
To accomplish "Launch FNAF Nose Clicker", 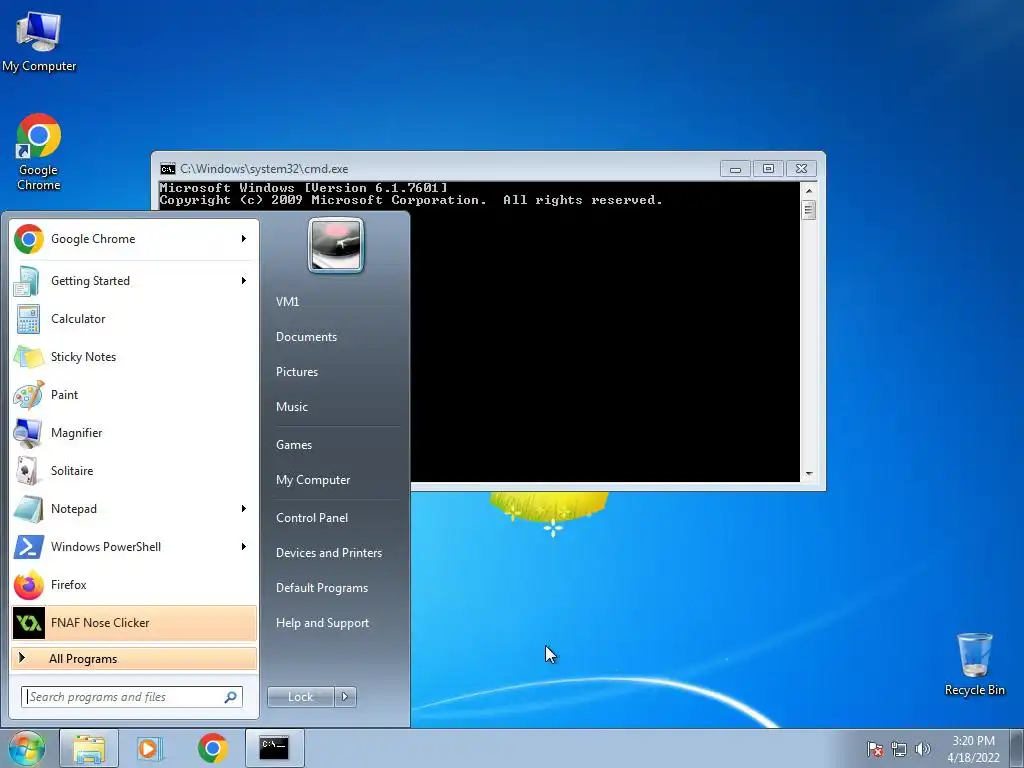I will click(134, 623).
